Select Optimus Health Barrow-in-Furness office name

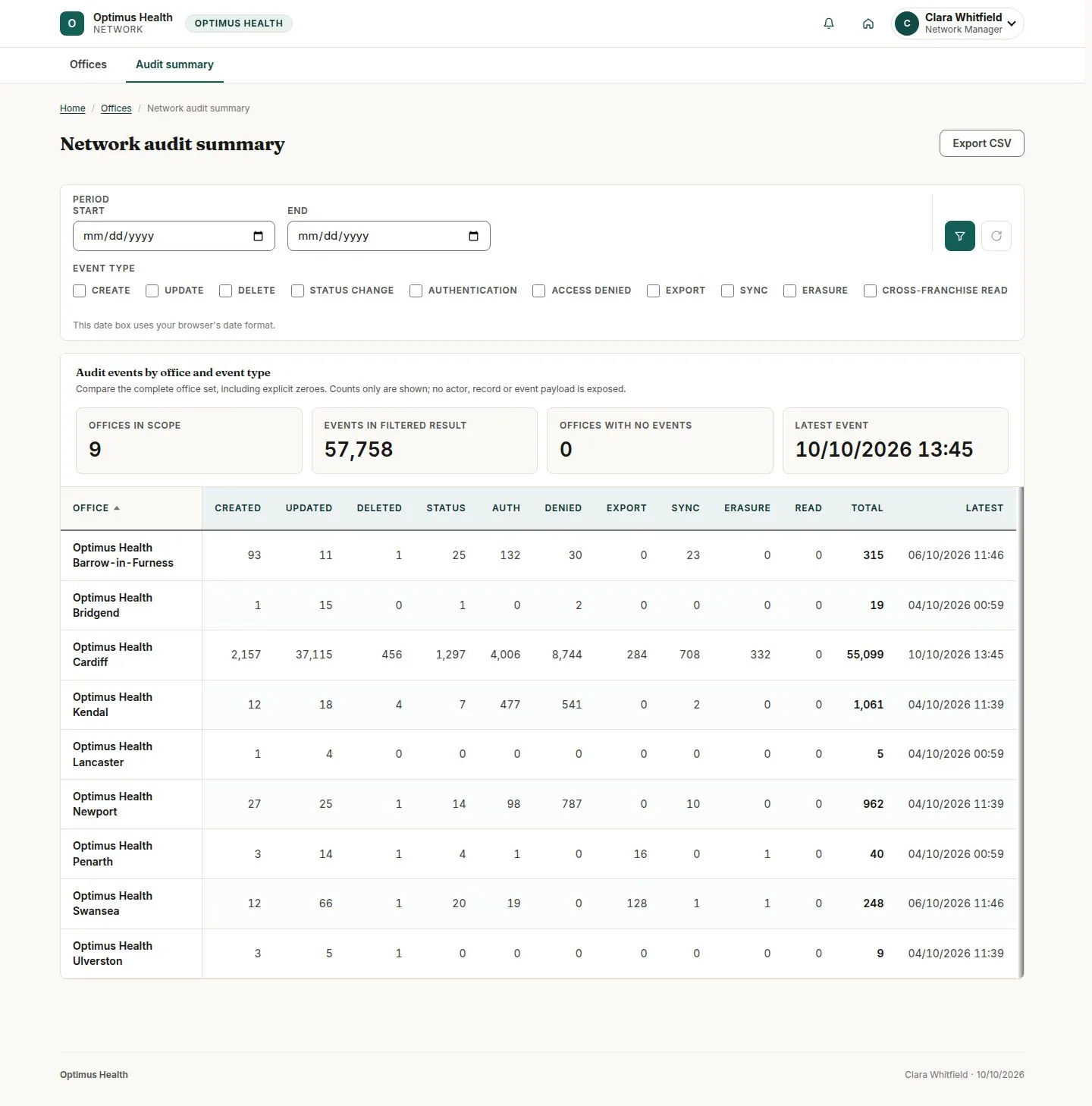tap(123, 555)
